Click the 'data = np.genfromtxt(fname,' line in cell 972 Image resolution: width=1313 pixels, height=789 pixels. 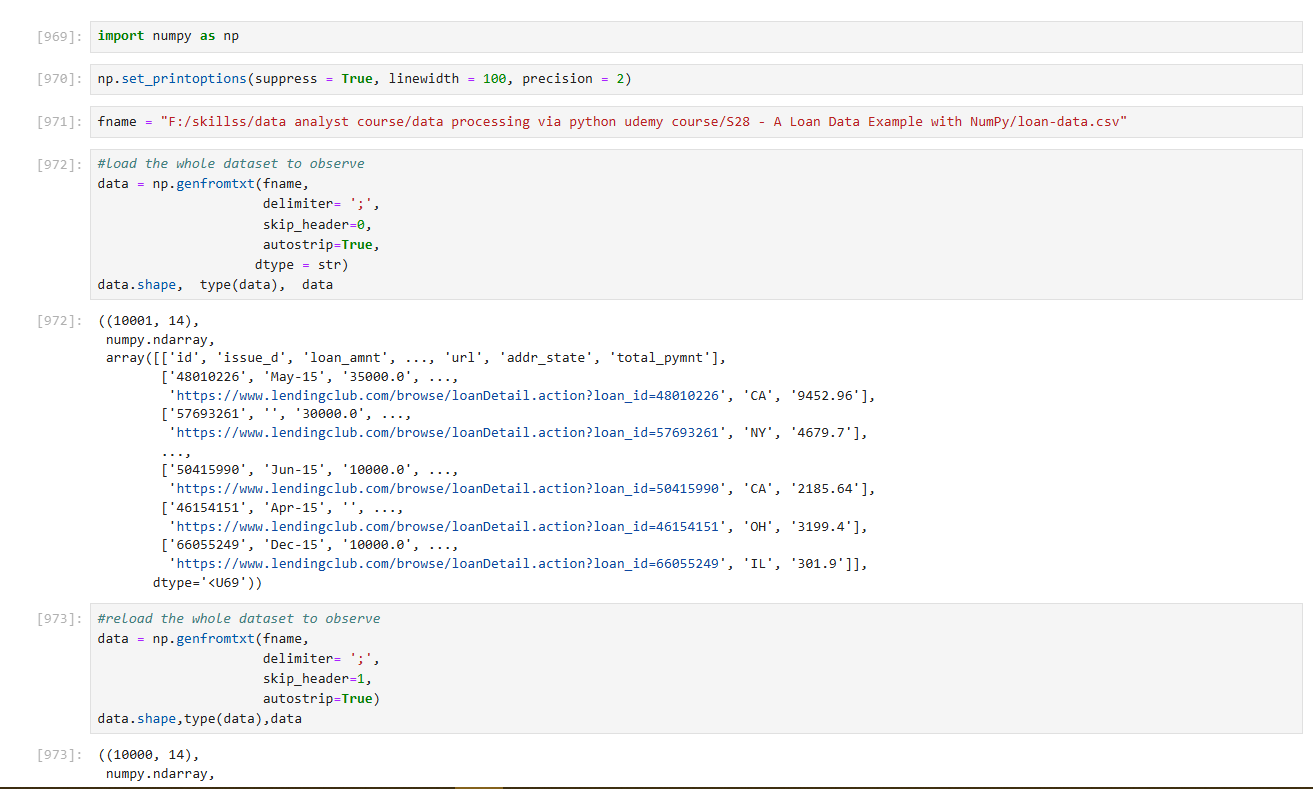204,184
